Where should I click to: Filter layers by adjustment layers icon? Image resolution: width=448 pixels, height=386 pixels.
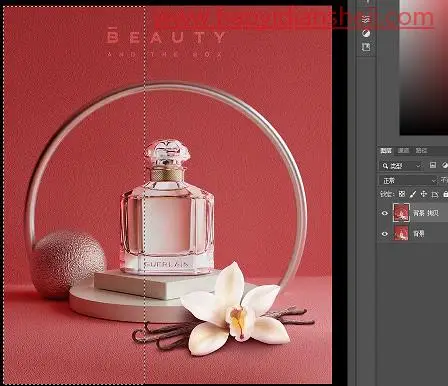(x=445, y=165)
